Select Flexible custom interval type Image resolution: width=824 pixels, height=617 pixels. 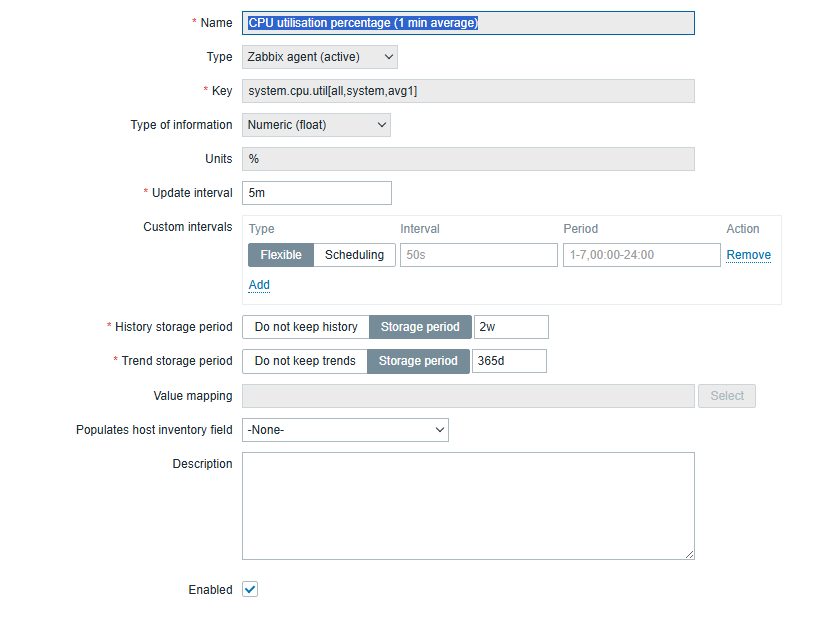281,255
